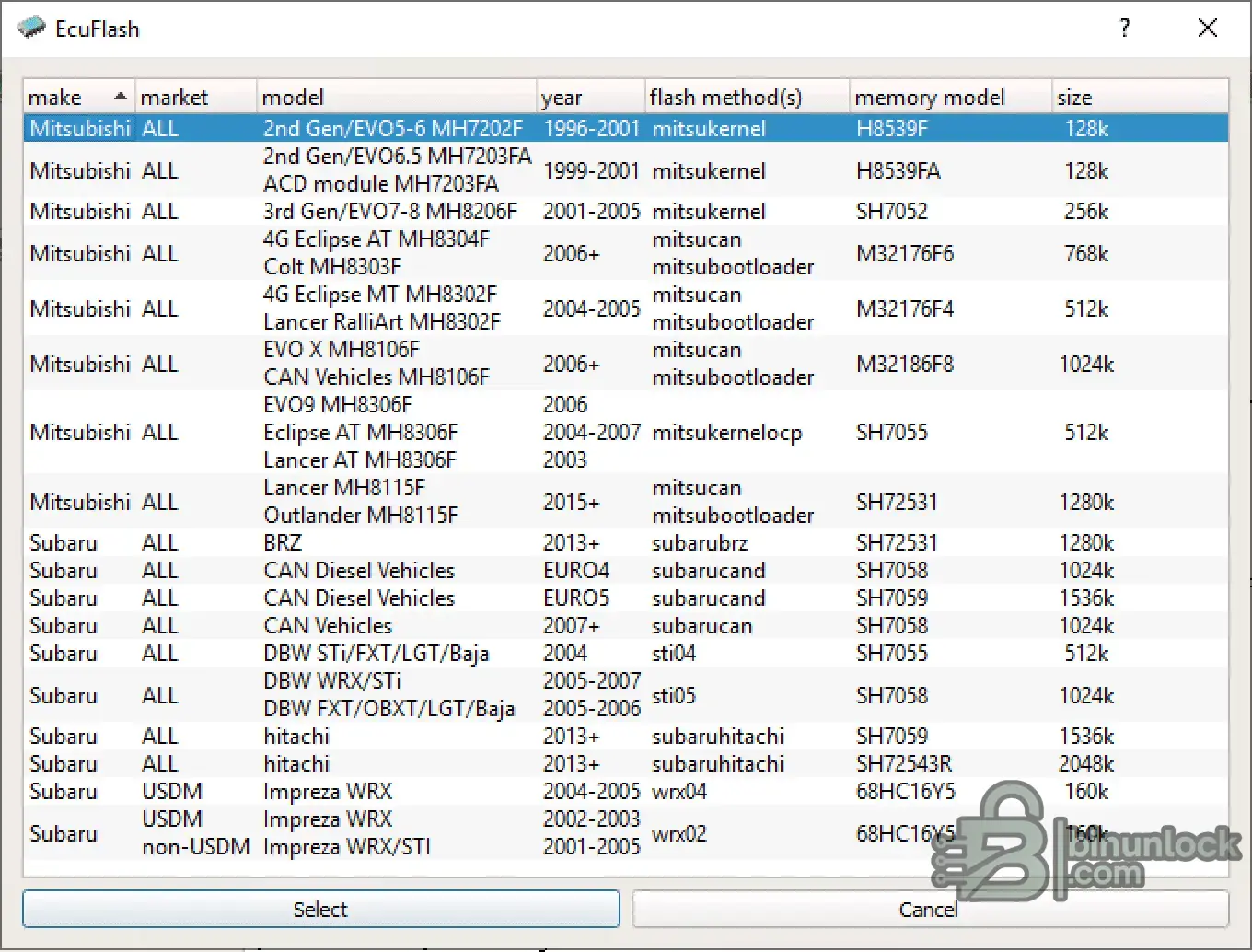This screenshot has width=1252, height=952.
Task: Click the non-USDM market entry
Action: [196, 846]
